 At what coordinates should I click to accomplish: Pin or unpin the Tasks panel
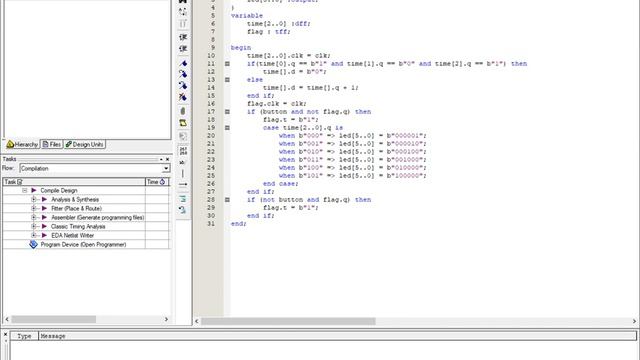161,159
